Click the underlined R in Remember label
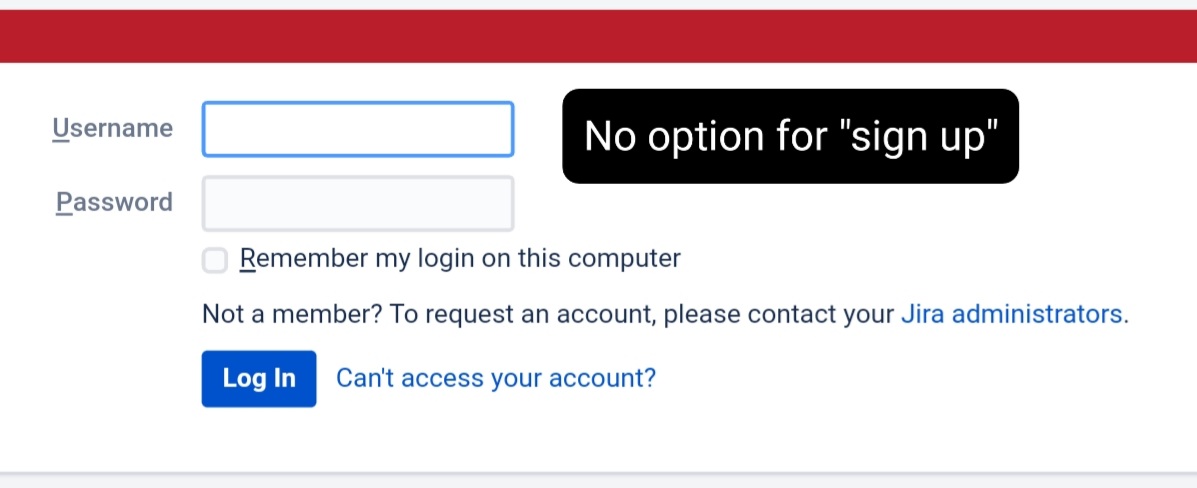 point(248,259)
